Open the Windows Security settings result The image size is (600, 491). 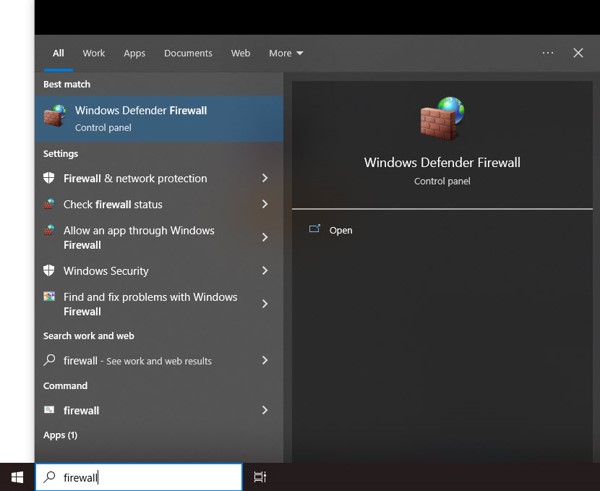point(106,271)
